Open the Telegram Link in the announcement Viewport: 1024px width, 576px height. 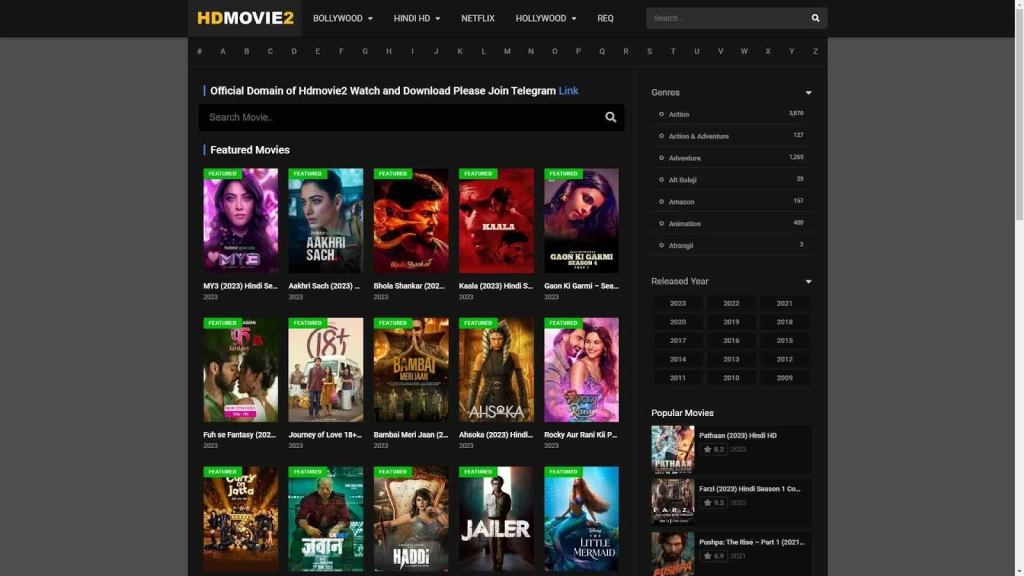click(x=568, y=90)
